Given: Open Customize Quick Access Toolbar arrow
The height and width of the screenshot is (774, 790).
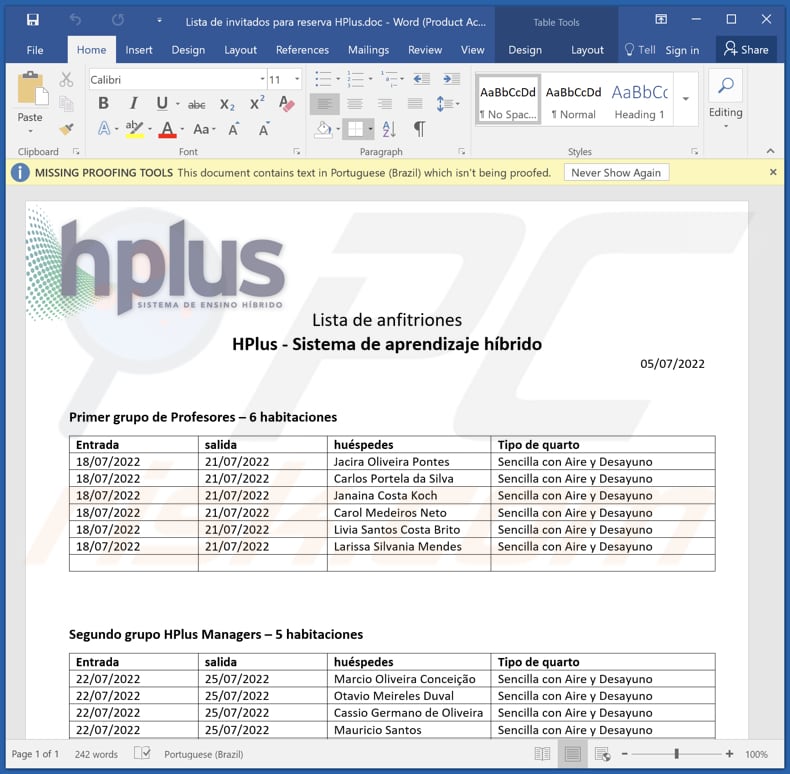Looking at the screenshot, I should (x=159, y=20).
